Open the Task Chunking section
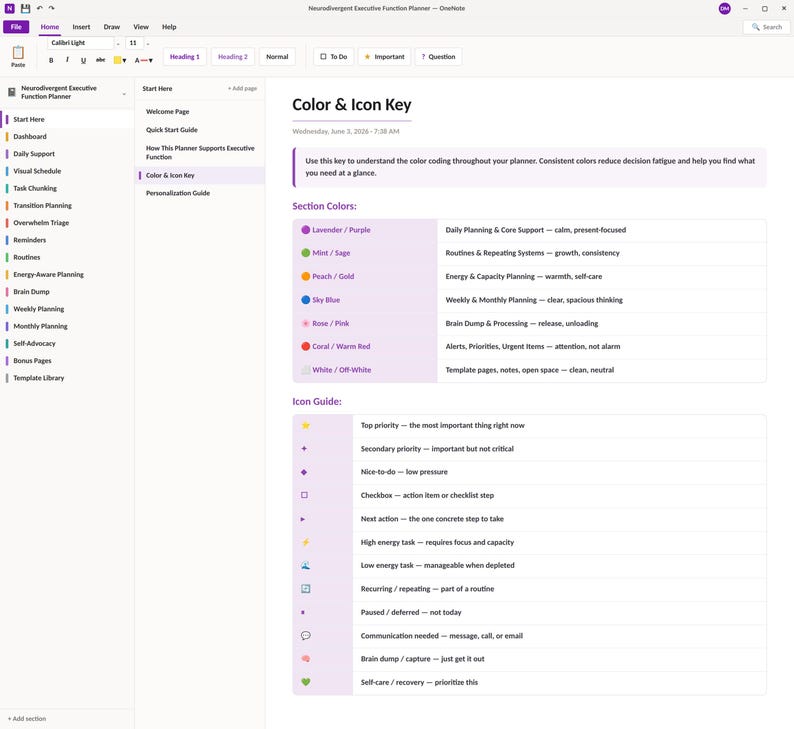Screen dimensions: 794x729 point(67,188)
